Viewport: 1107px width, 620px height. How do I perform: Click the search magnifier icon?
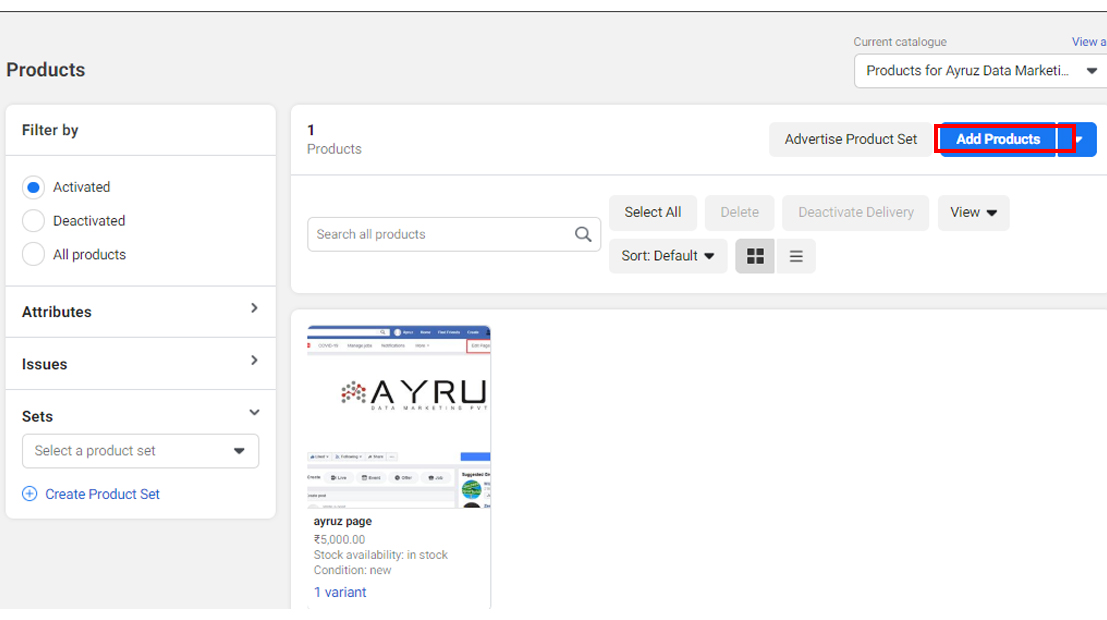tap(583, 234)
